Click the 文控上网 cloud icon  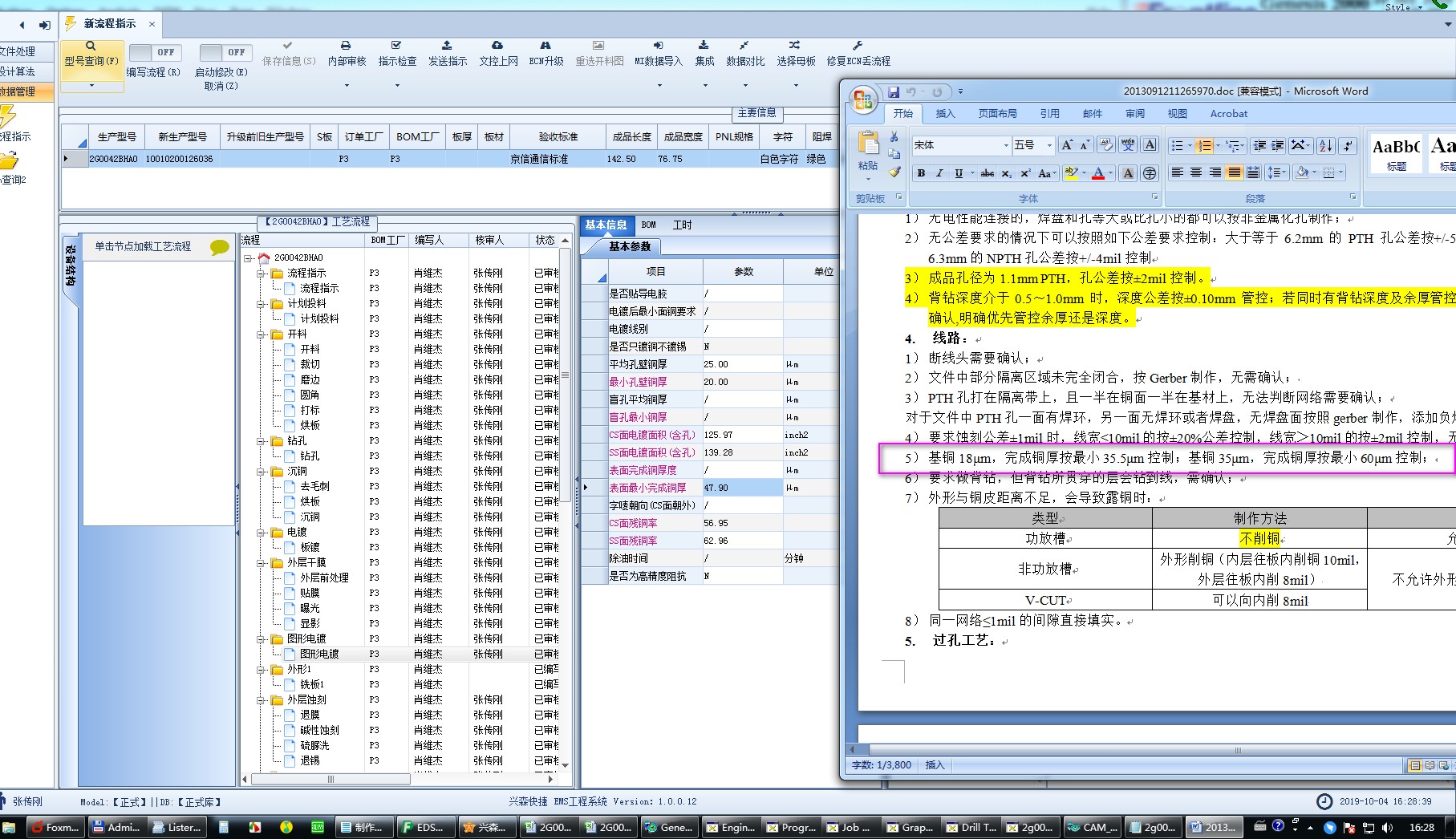[497, 46]
